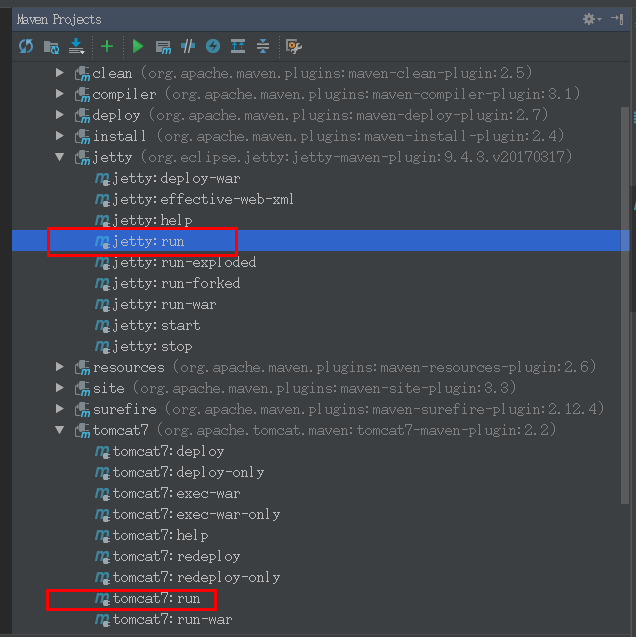Collapse all tree nodes icon
The width and height of the screenshot is (636, 637).
click(x=263, y=46)
